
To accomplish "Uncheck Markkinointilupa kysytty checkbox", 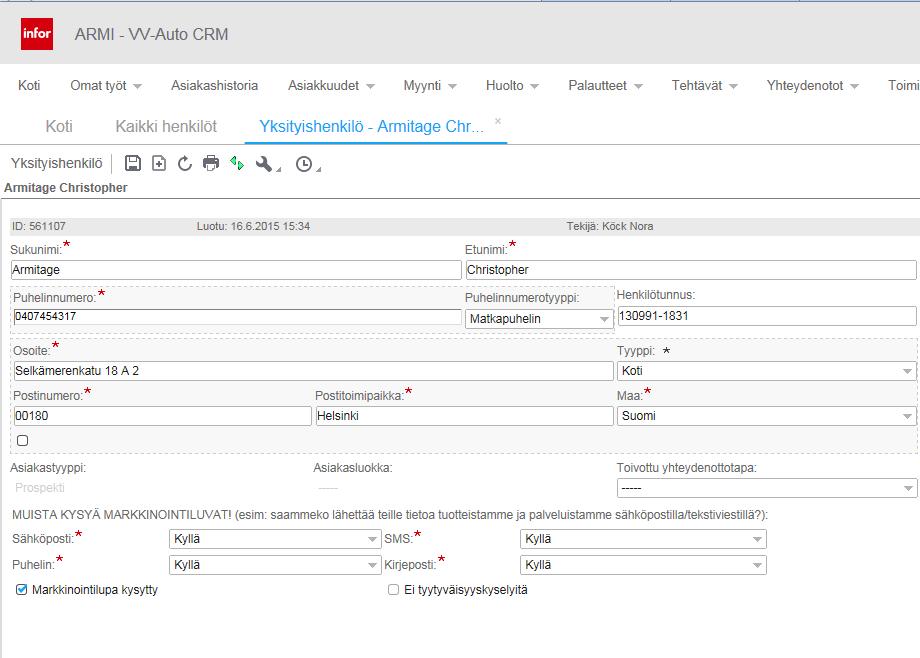I will click(22, 589).
